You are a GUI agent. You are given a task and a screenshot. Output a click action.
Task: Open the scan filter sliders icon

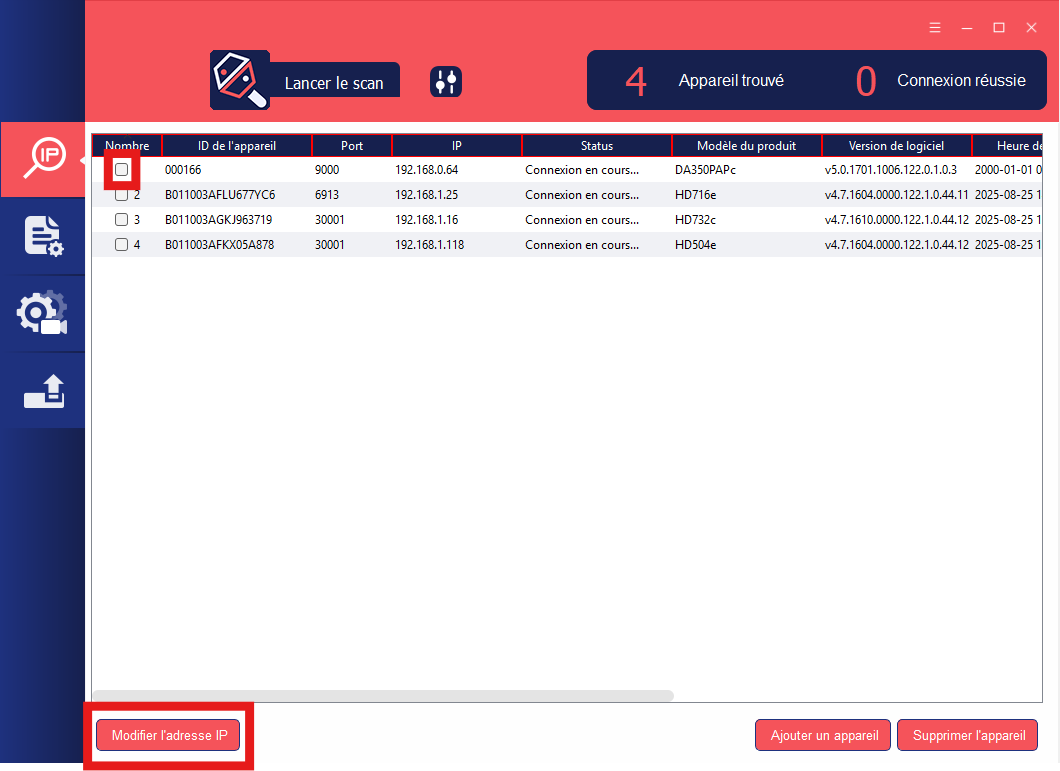(x=445, y=82)
